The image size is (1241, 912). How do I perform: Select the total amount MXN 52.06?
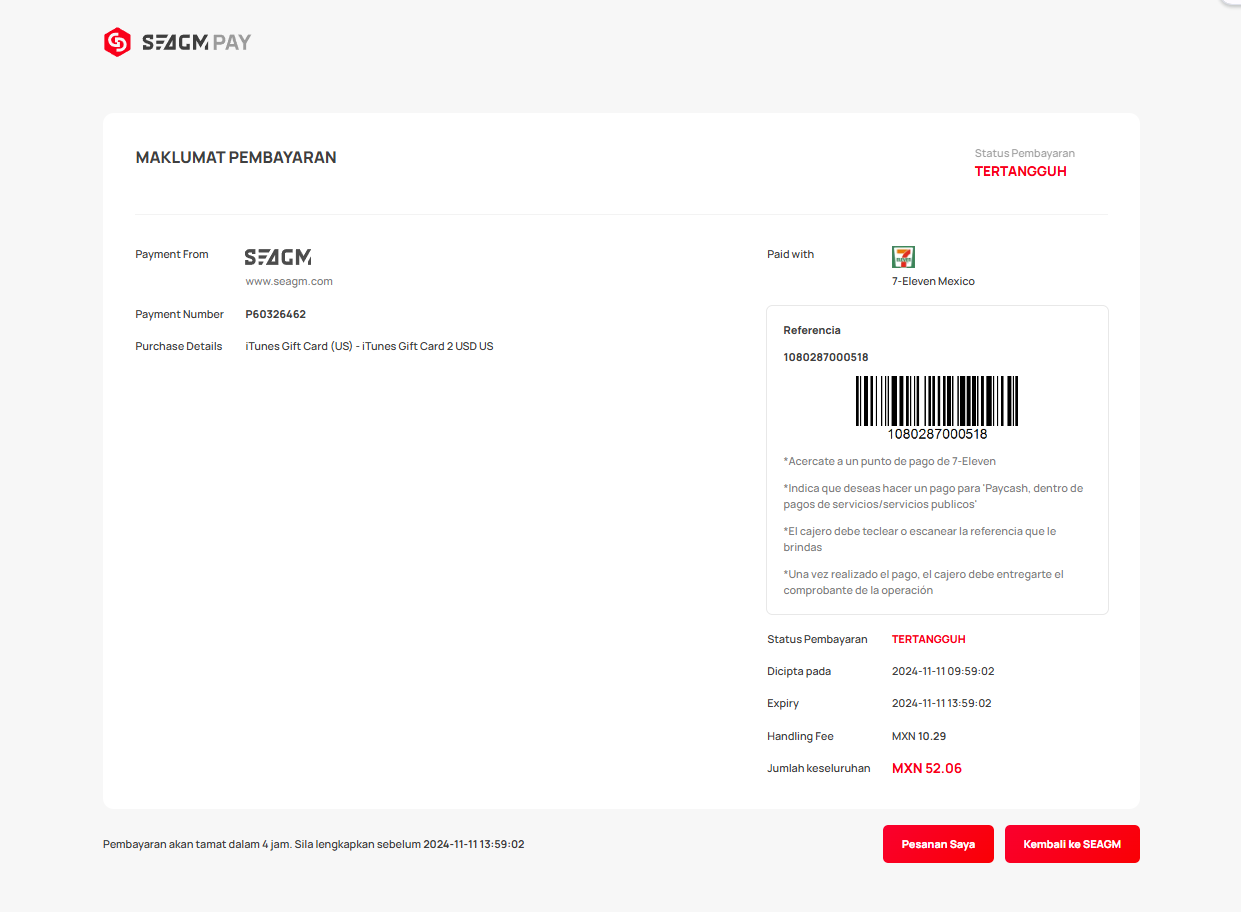click(x=927, y=769)
